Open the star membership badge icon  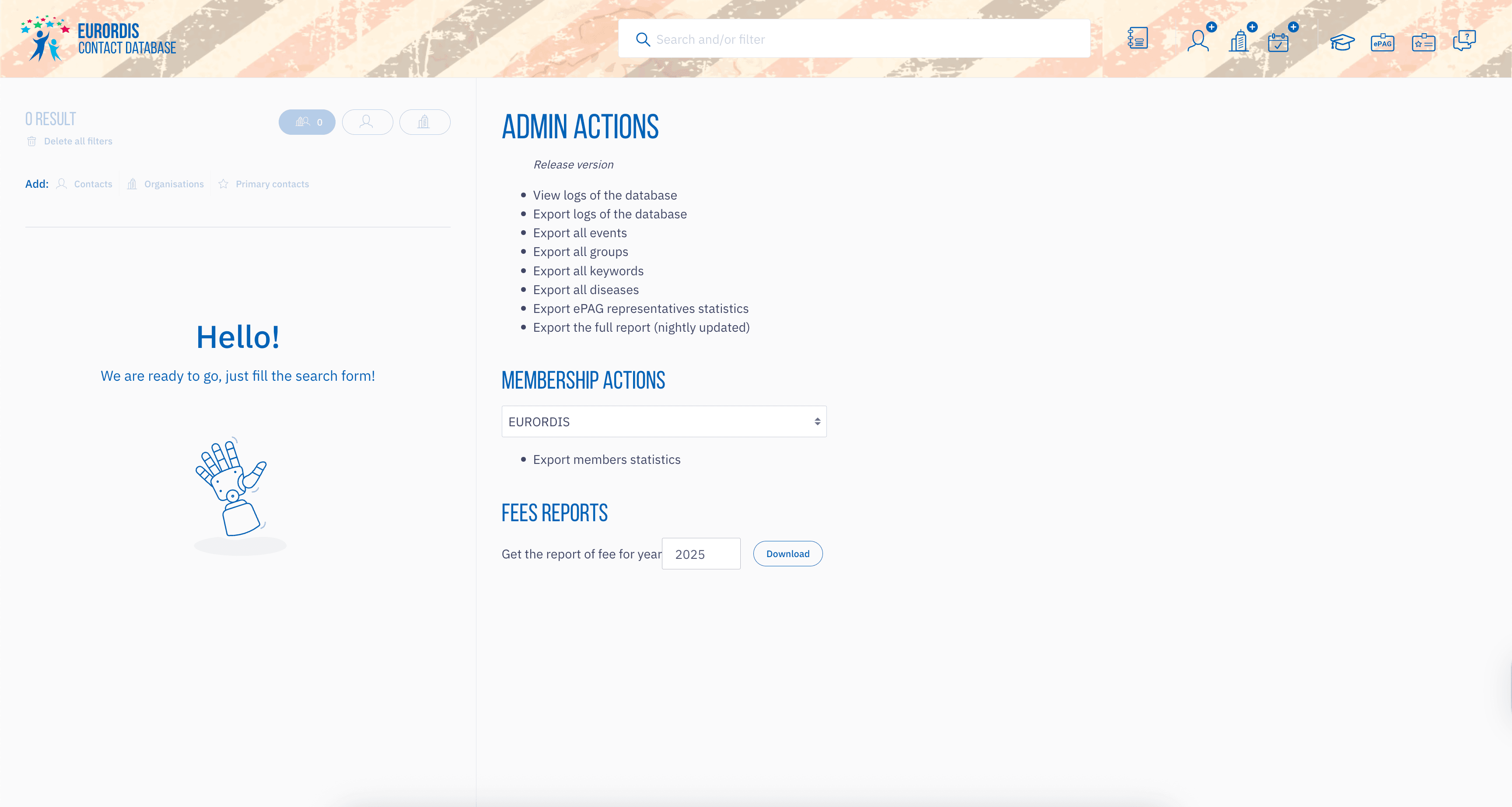(1423, 43)
